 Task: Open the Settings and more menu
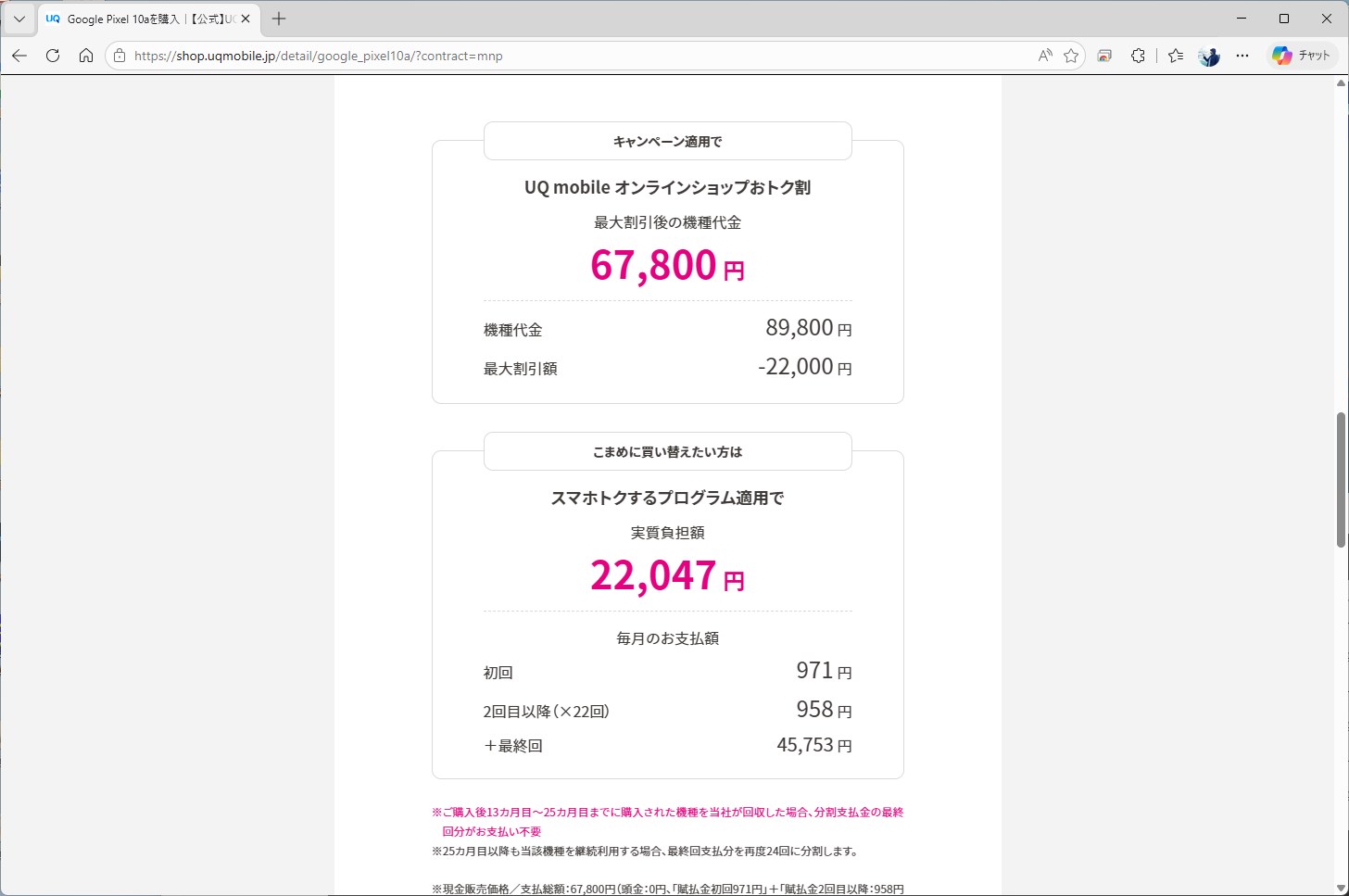click(1242, 56)
